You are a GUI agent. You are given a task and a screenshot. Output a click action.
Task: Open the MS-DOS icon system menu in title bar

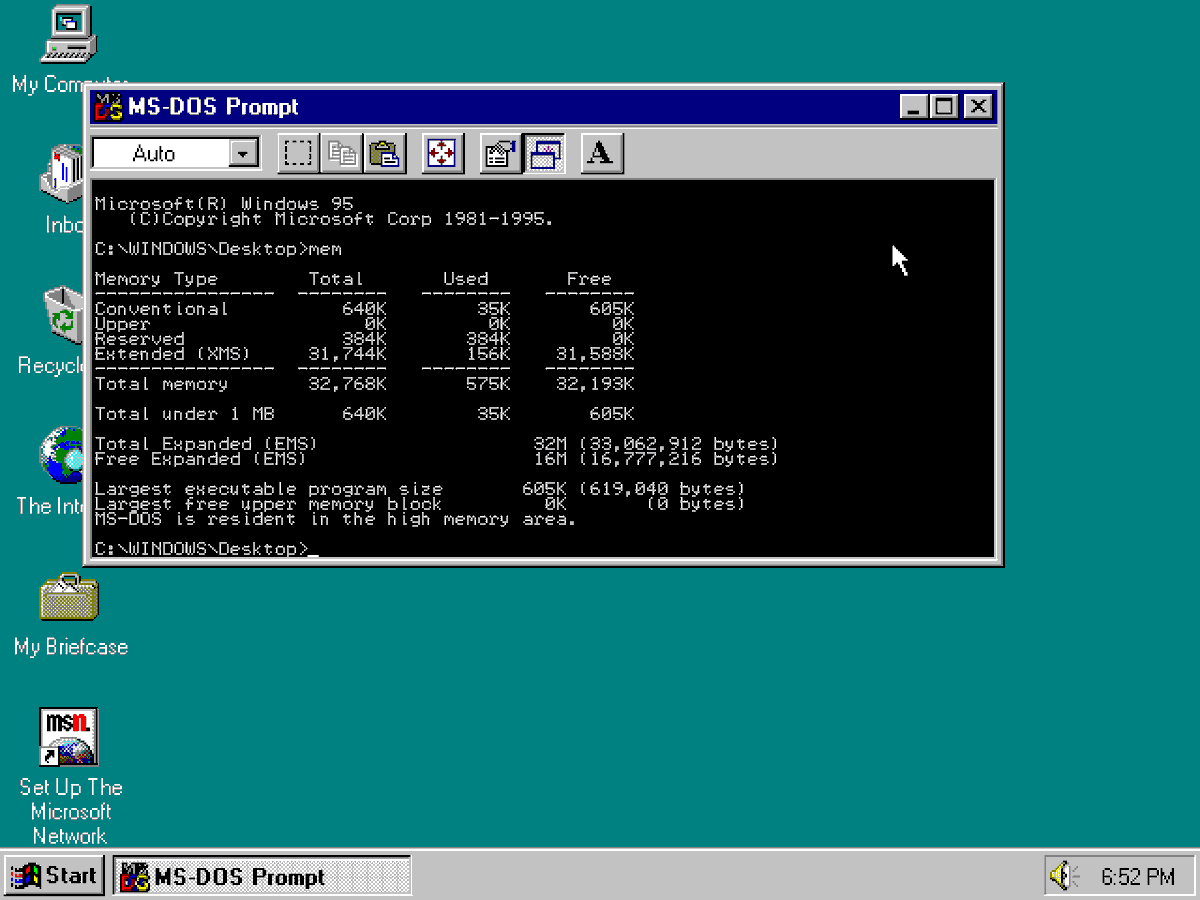[x=108, y=106]
